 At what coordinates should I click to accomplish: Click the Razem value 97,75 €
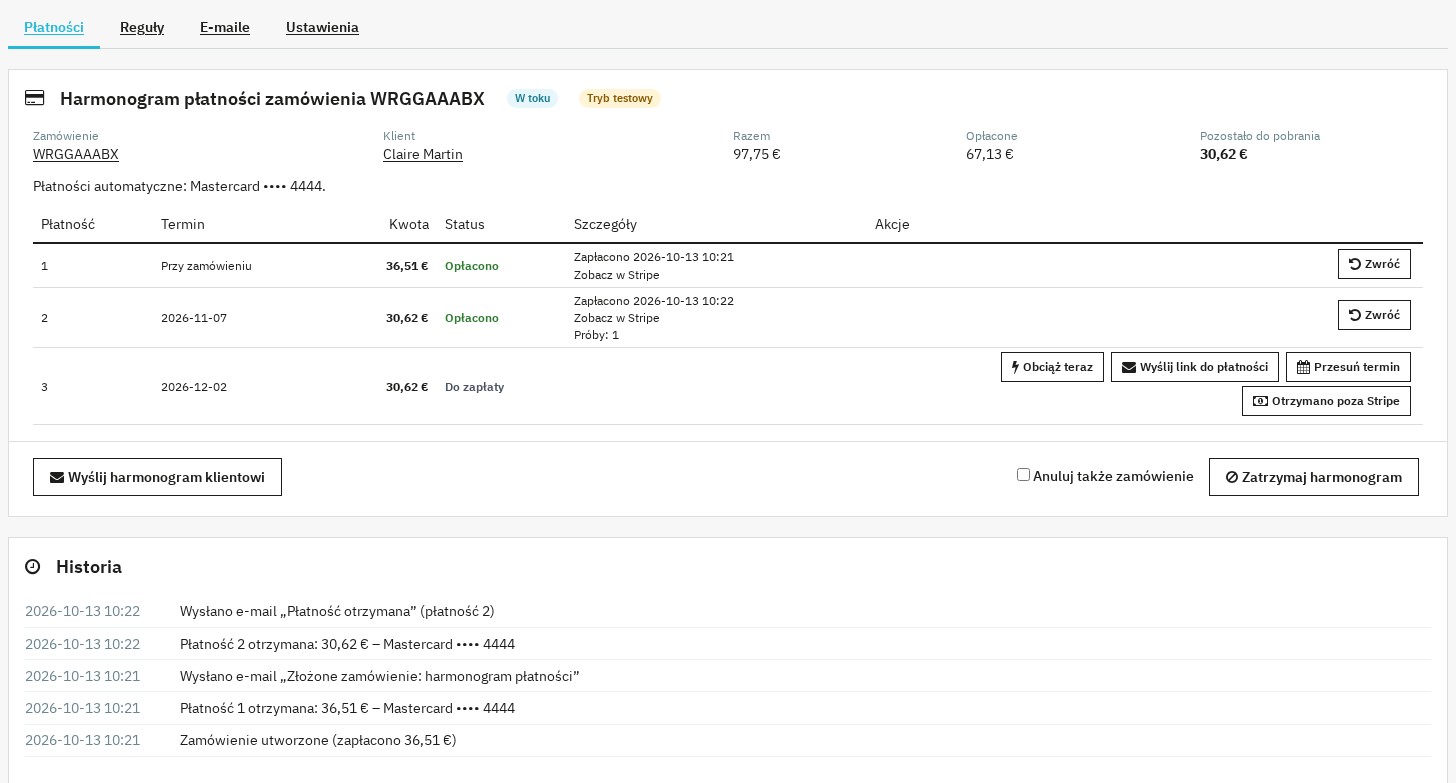pos(757,154)
